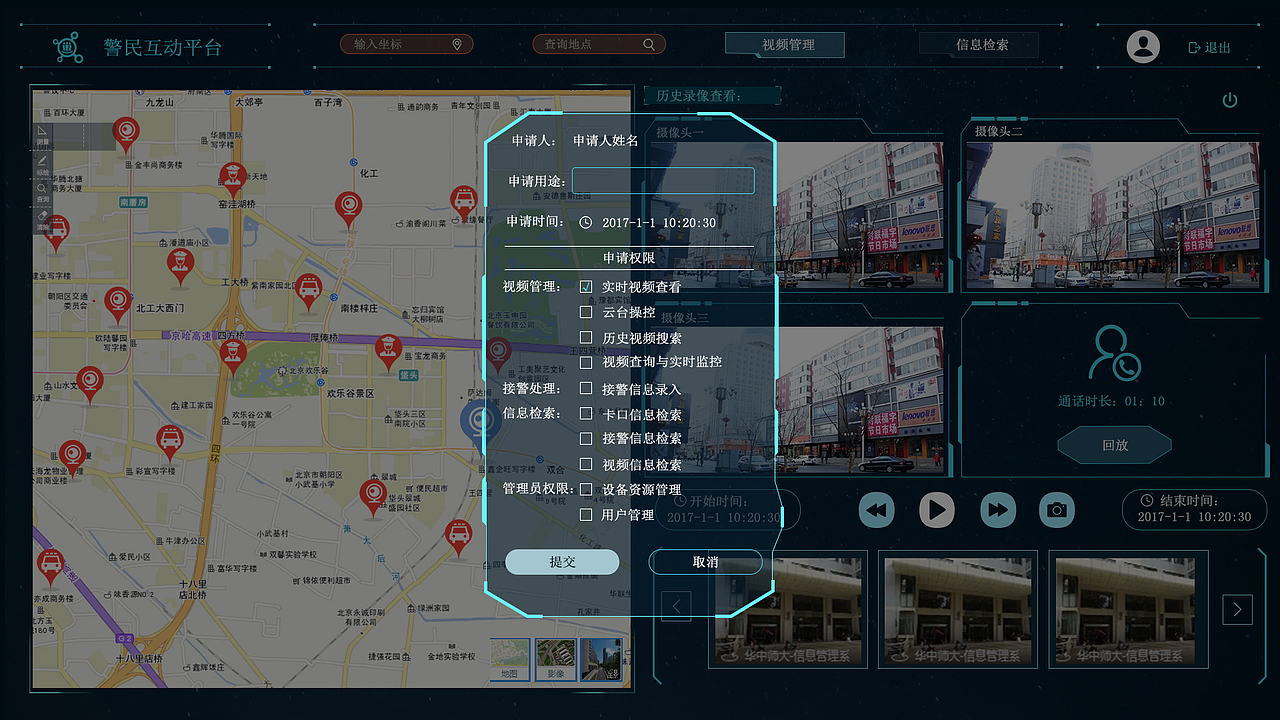This screenshot has height=720, width=1280.
Task: Enable 用户管理 admin permission
Action: click(x=586, y=514)
